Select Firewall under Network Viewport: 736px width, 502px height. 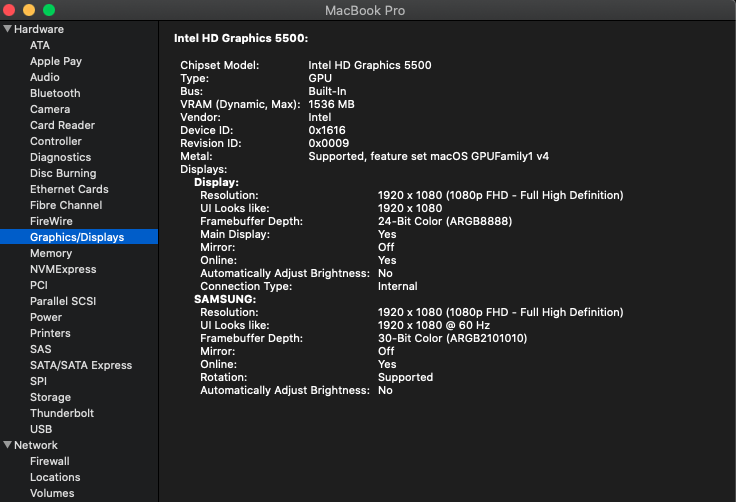click(x=49, y=461)
